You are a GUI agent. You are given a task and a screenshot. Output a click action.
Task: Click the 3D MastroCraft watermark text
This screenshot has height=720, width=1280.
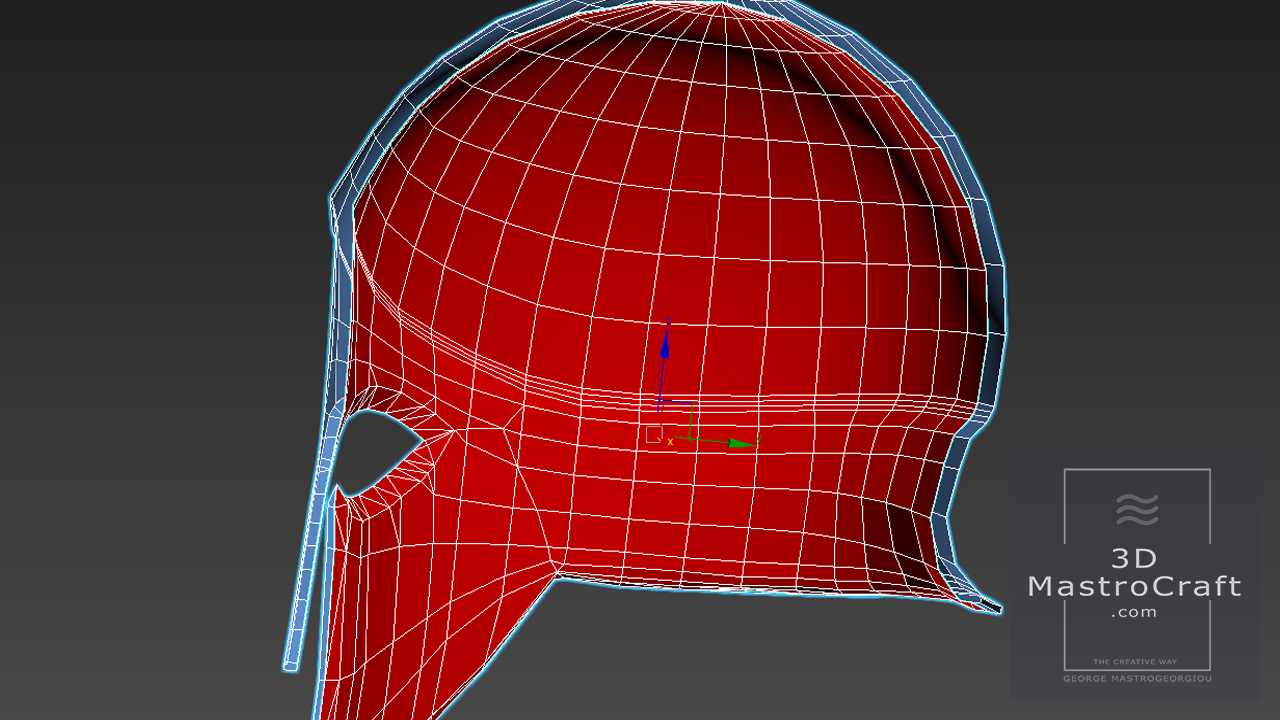click(1134, 573)
